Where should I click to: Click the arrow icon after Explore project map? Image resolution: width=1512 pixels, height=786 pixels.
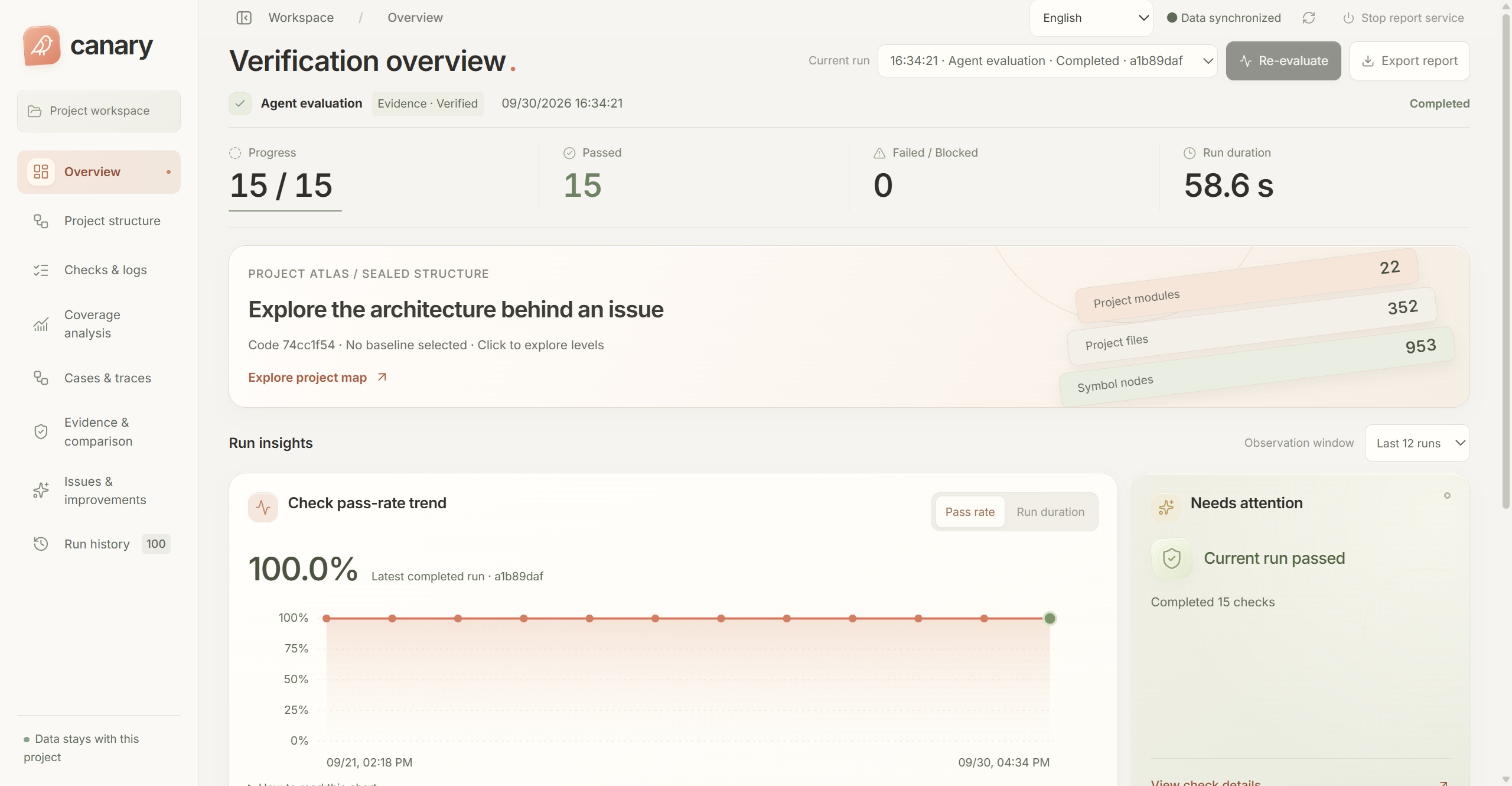[382, 377]
